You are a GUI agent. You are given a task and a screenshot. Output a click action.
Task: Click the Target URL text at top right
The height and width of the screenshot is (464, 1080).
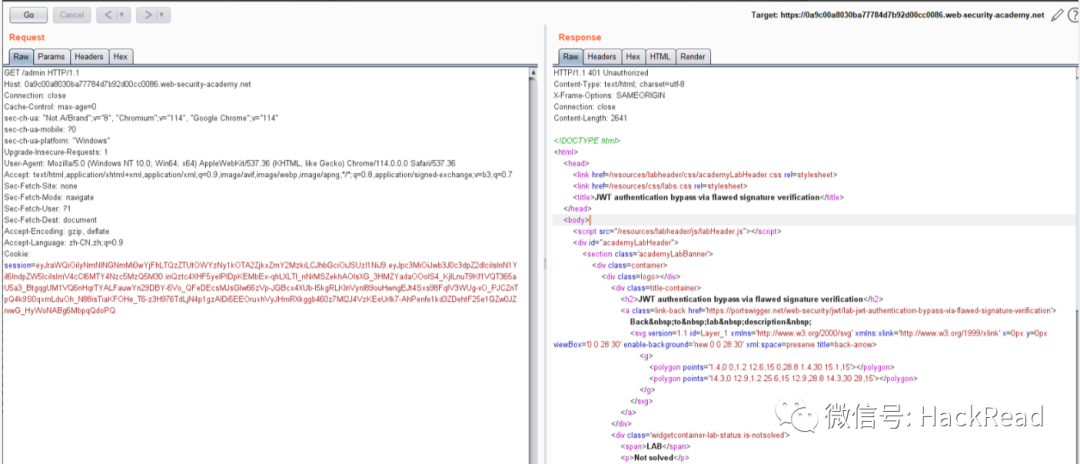pos(898,15)
